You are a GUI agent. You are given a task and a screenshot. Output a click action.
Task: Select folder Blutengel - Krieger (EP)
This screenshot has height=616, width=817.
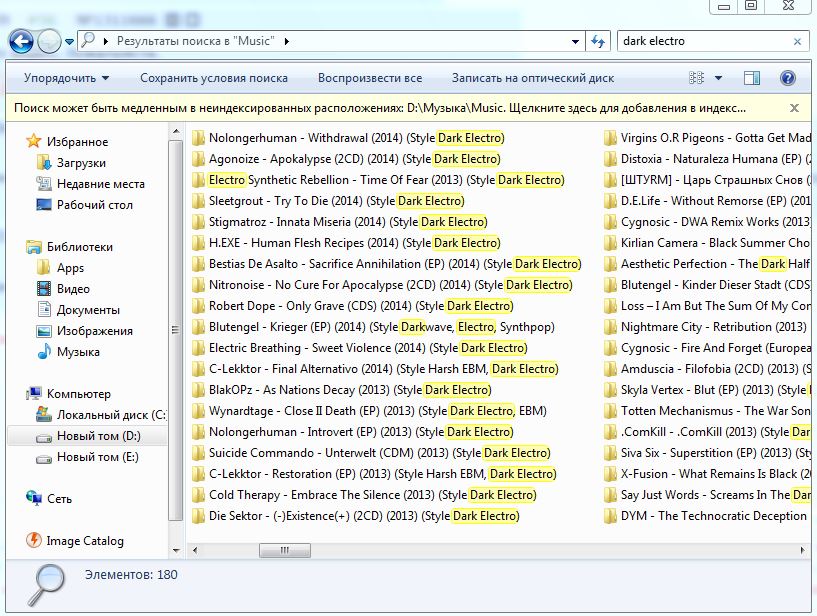pyautogui.click(x=373, y=327)
